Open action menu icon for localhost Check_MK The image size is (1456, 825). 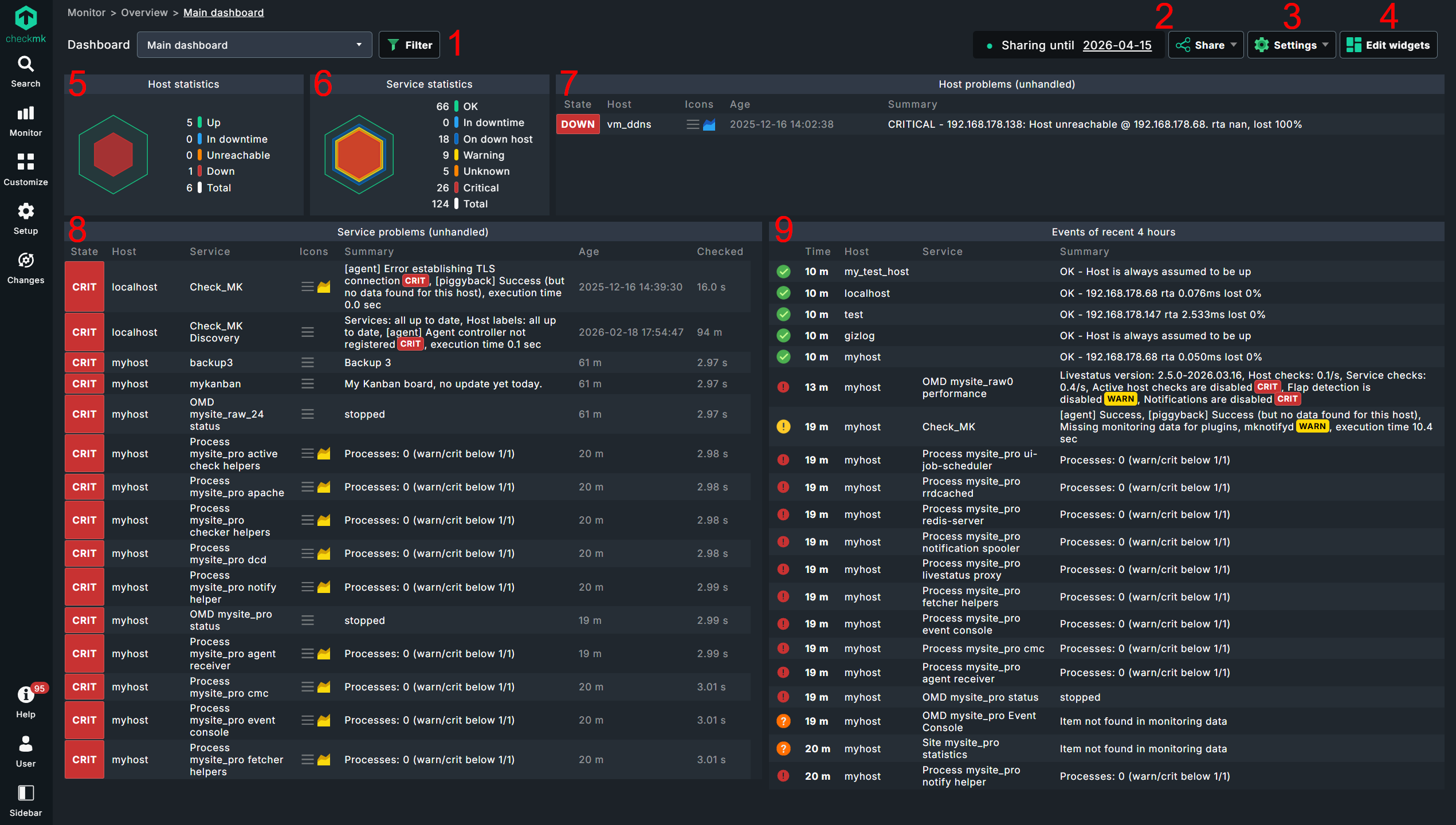click(x=308, y=287)
